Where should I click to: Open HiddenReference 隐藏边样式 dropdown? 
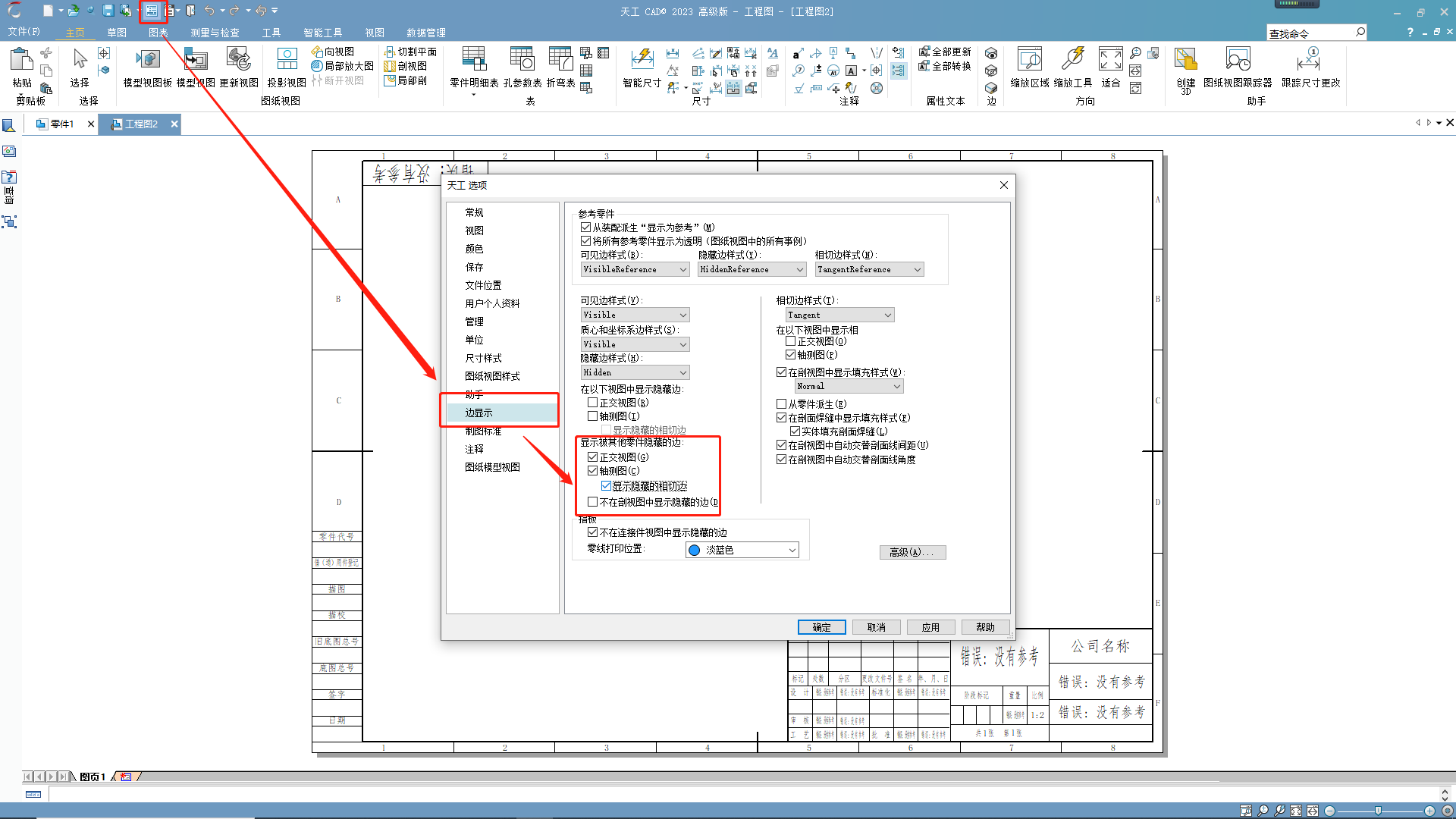tap(752, 270)
